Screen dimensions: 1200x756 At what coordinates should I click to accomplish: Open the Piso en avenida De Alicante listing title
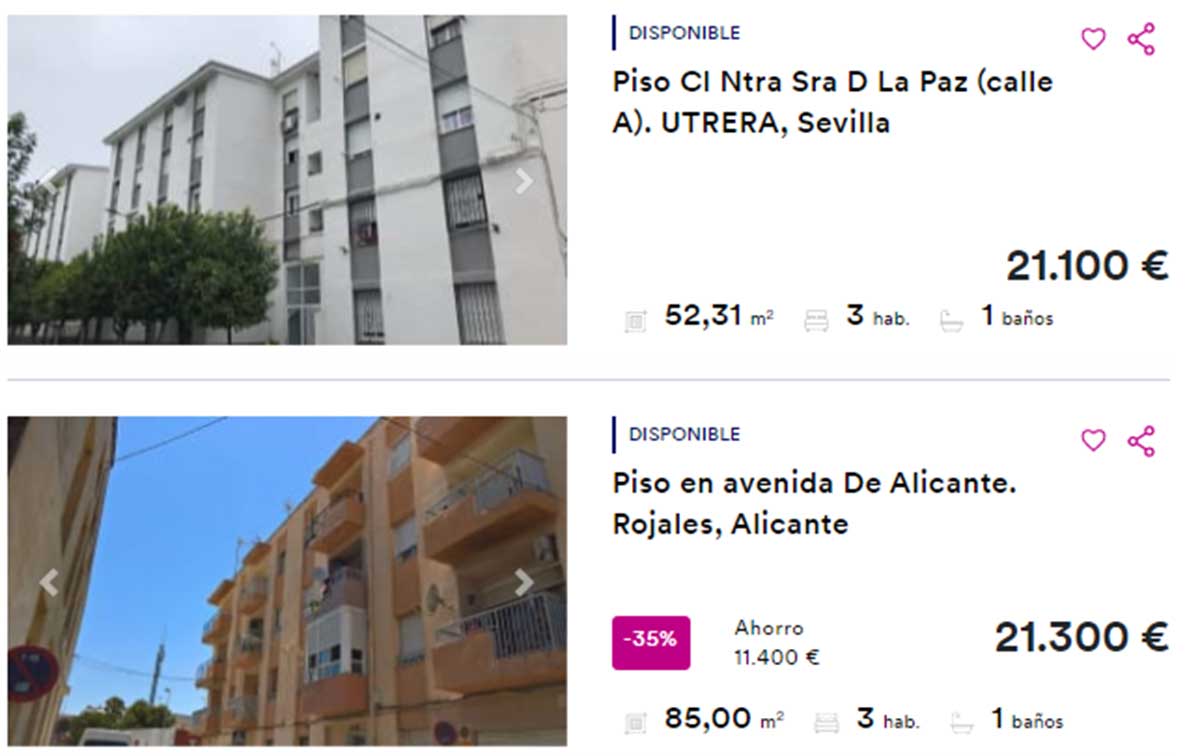click(815, 503)
